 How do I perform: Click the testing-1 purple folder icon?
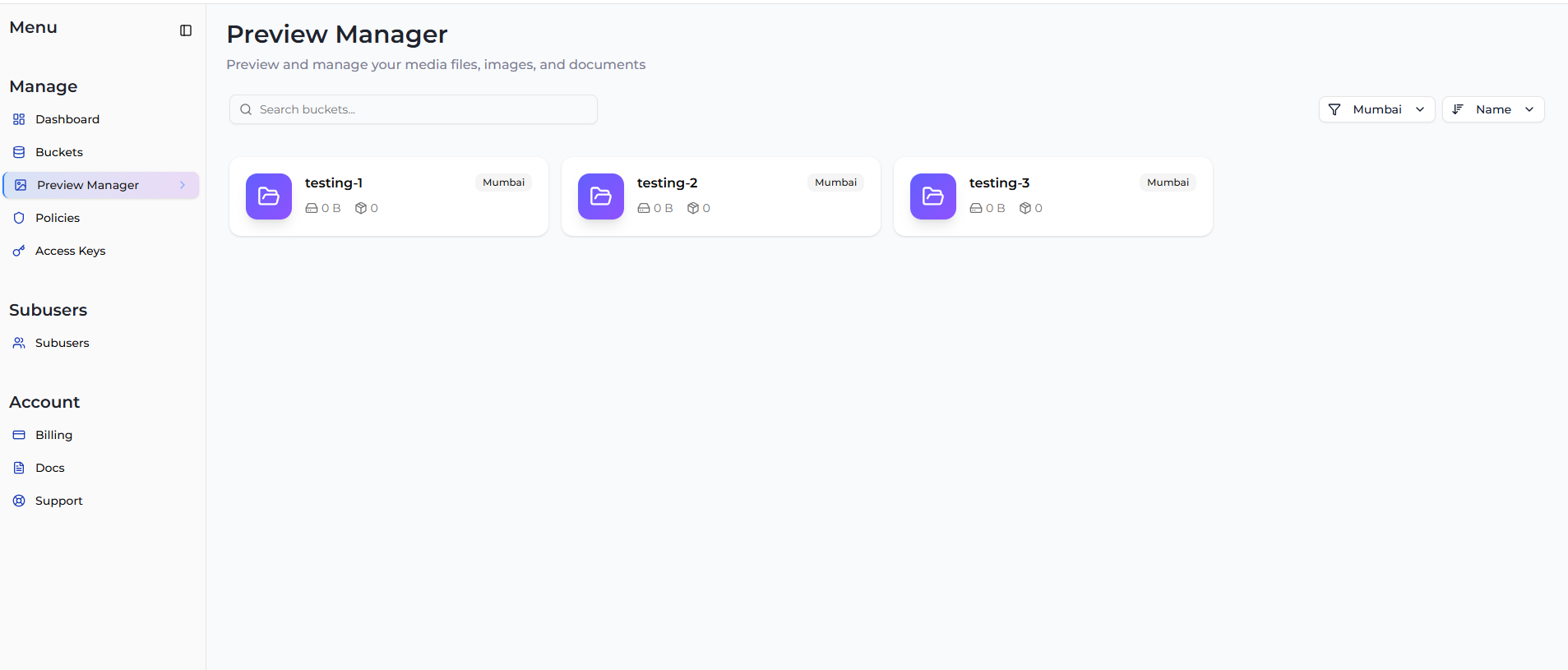269,196
